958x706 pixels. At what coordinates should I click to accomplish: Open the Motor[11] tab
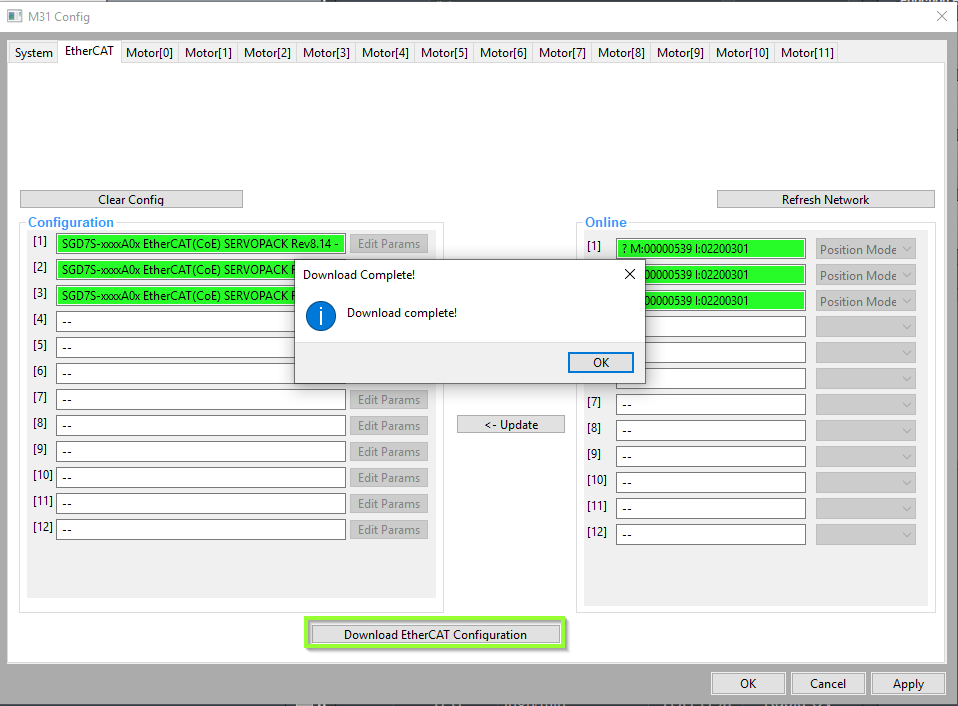[x=807, y=53]
